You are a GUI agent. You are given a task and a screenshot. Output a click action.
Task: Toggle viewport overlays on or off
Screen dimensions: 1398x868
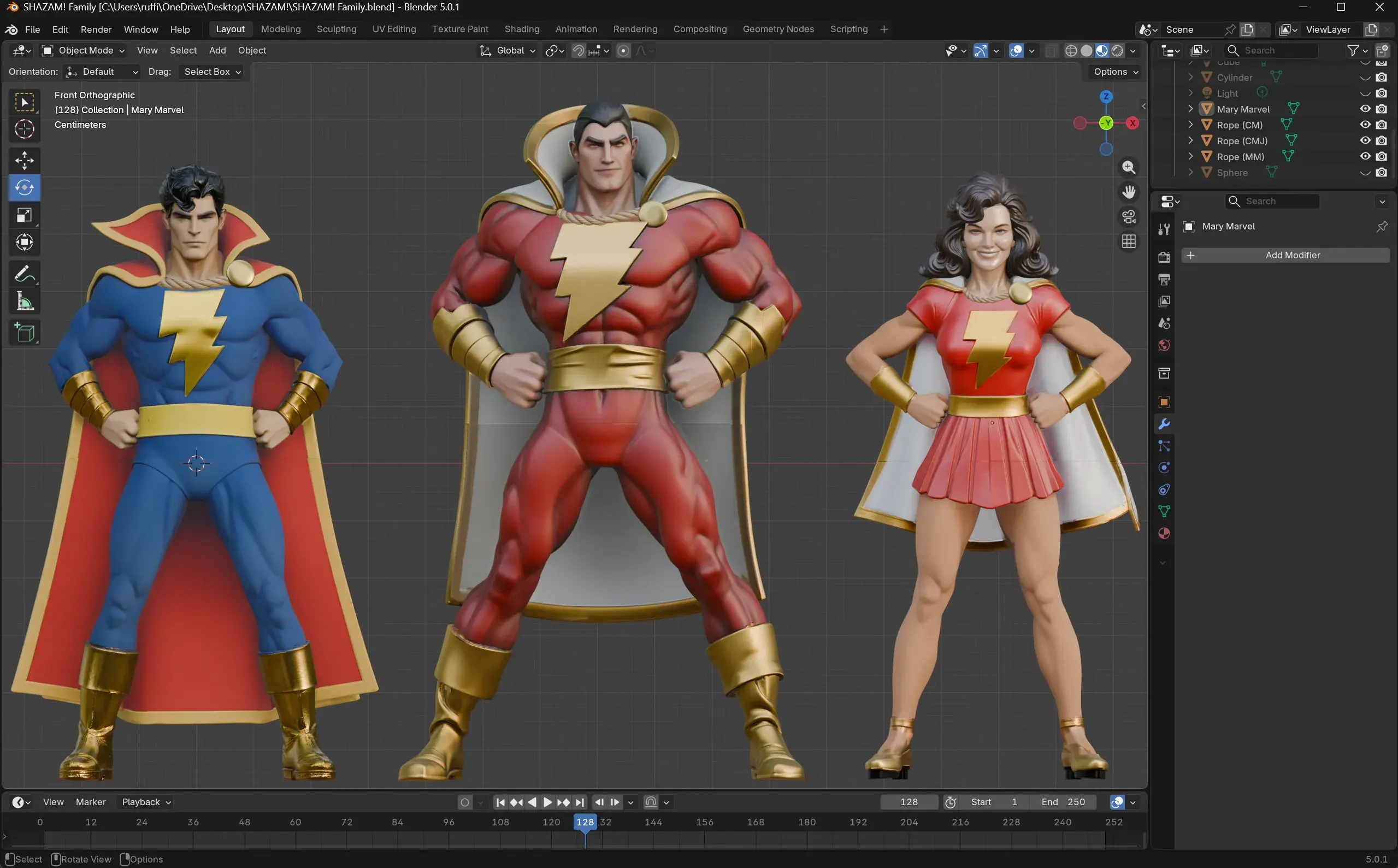pos(1016,50)
